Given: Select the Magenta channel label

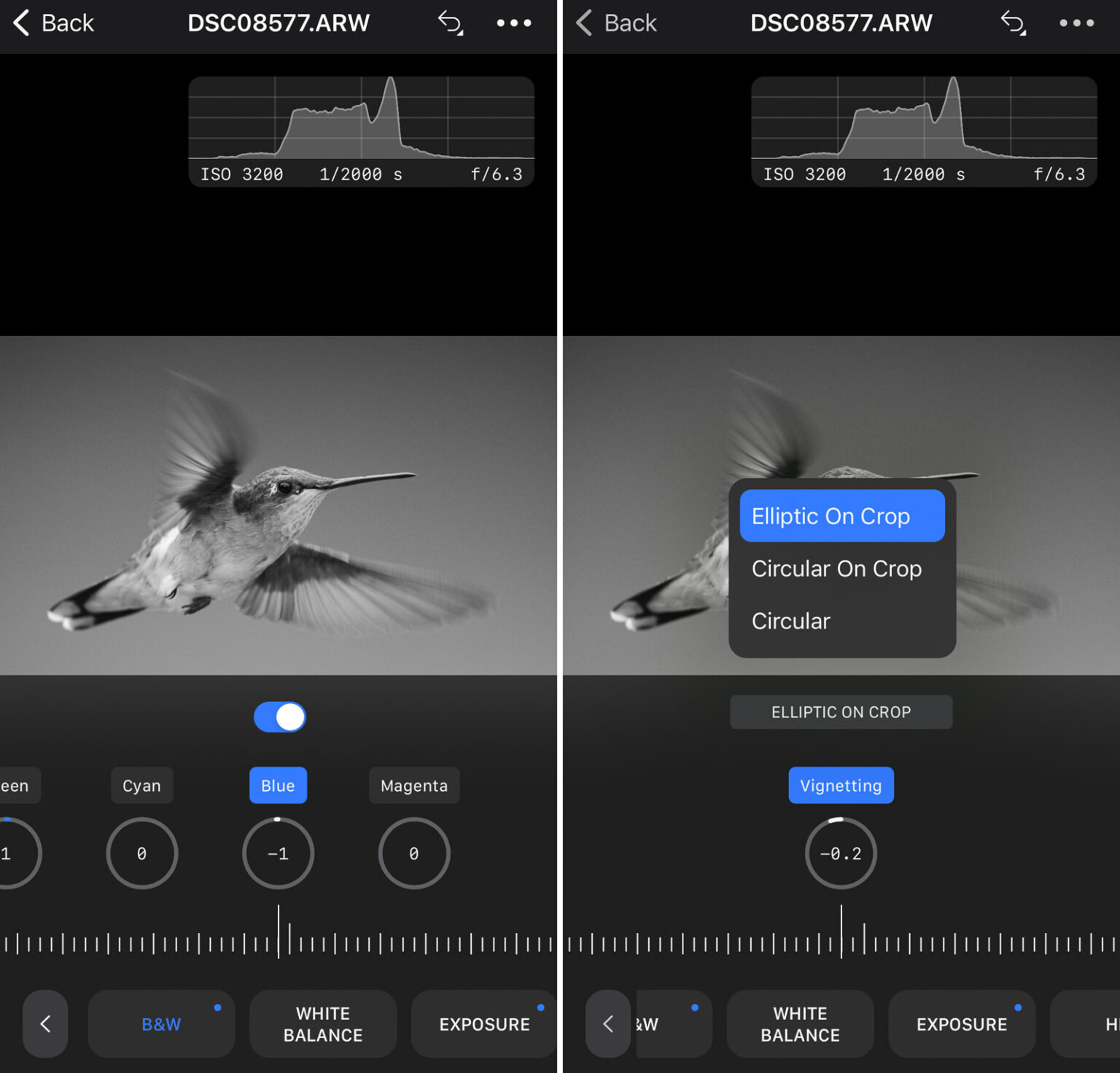Looking at the screenshot, I should pyautogui.click(x=414, y=785).
